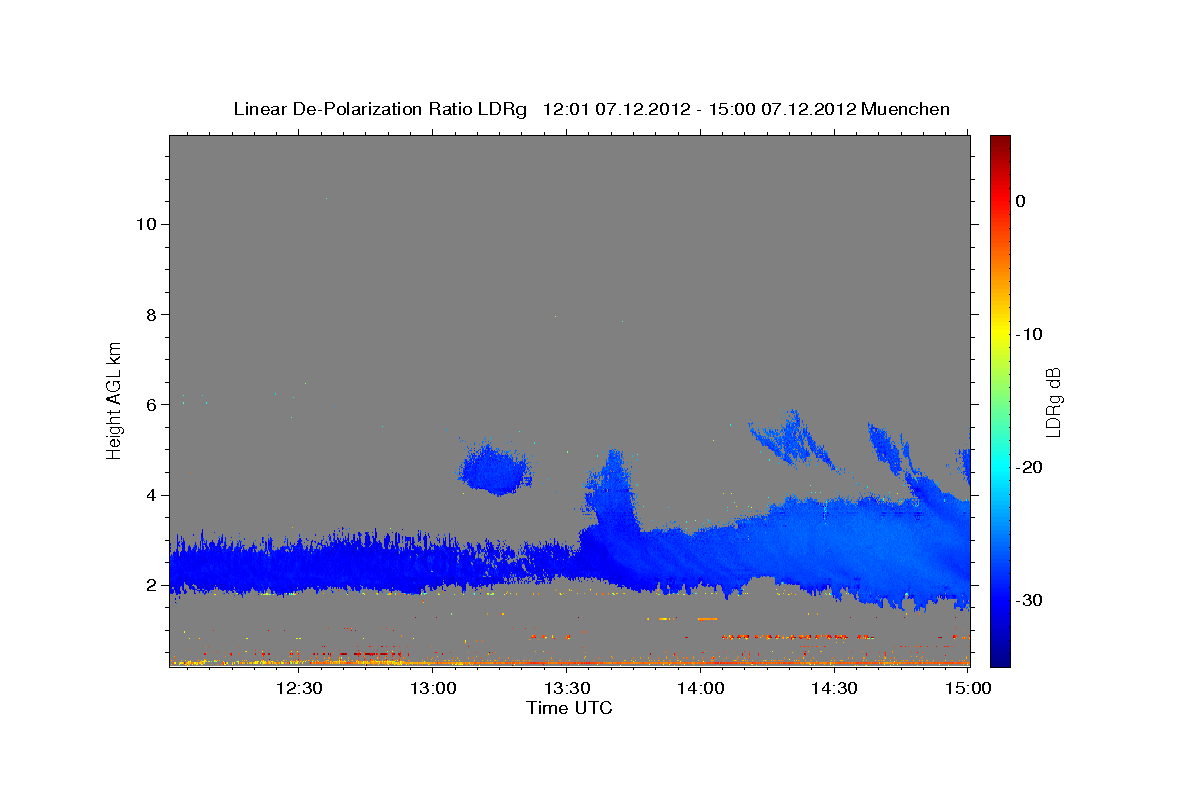
Task: Click the 'Muenchen' location in the title
Action: pos(906,109)
